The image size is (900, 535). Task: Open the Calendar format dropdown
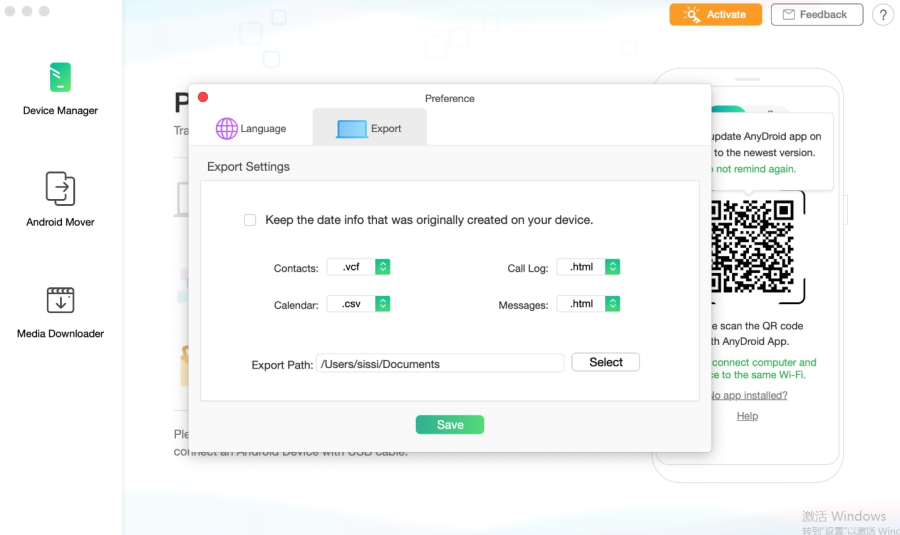(382, 304)
